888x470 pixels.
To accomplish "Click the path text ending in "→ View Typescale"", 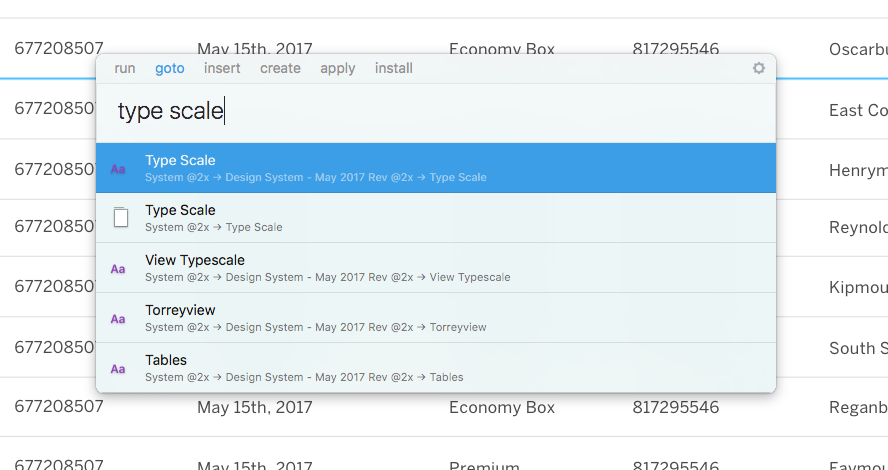I will pos(327,277).
